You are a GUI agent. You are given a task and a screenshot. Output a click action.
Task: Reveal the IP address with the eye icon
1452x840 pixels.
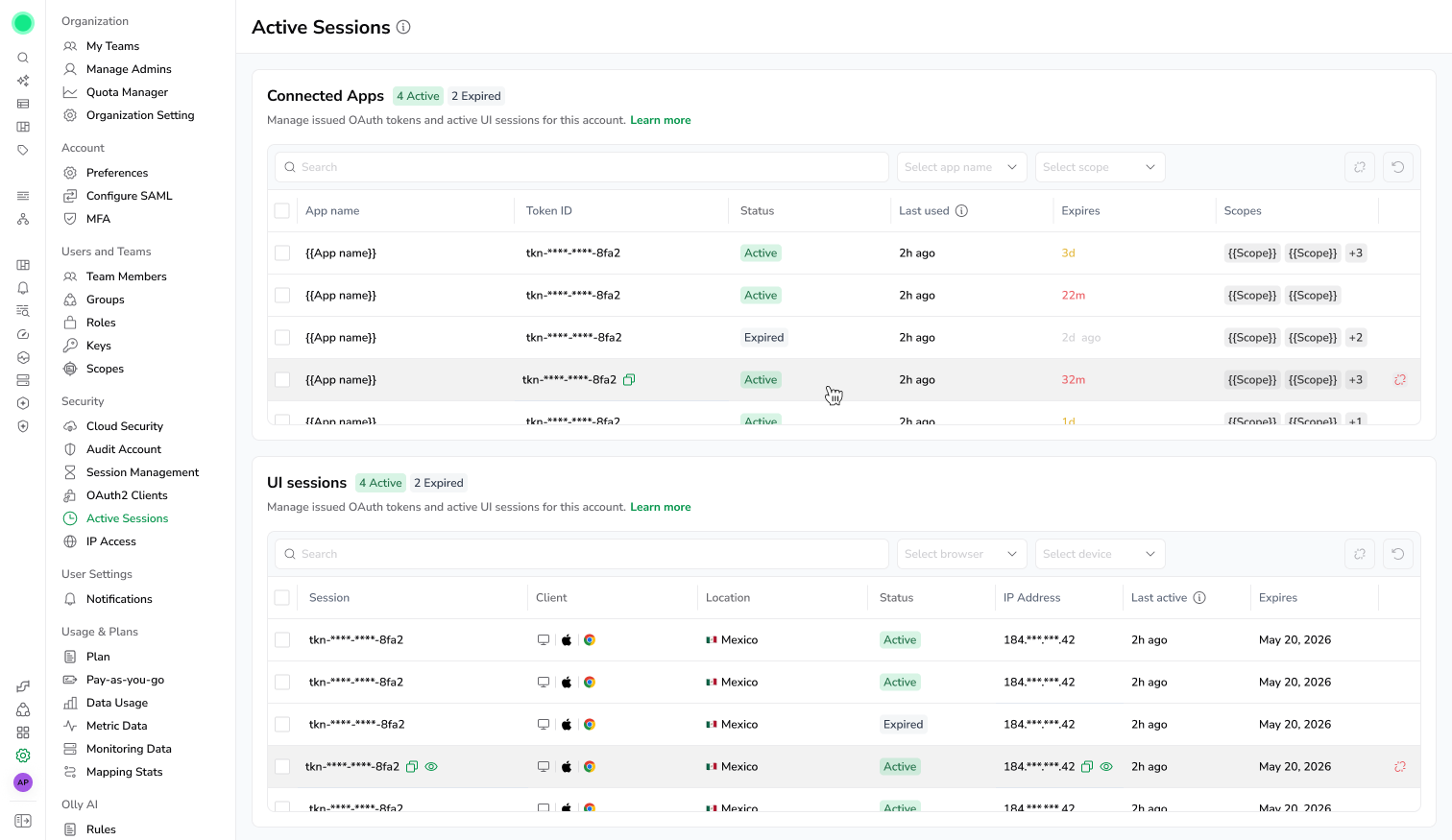point(1106,767)
